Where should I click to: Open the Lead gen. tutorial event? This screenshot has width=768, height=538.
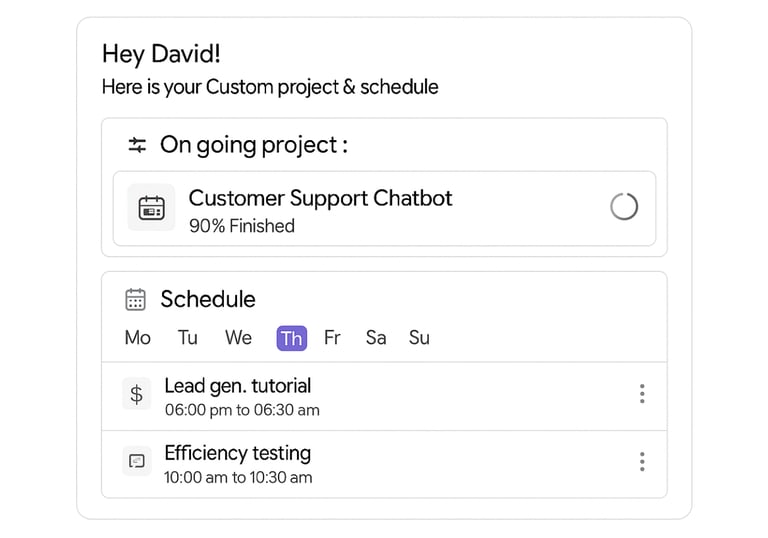[x=238, y=386]
